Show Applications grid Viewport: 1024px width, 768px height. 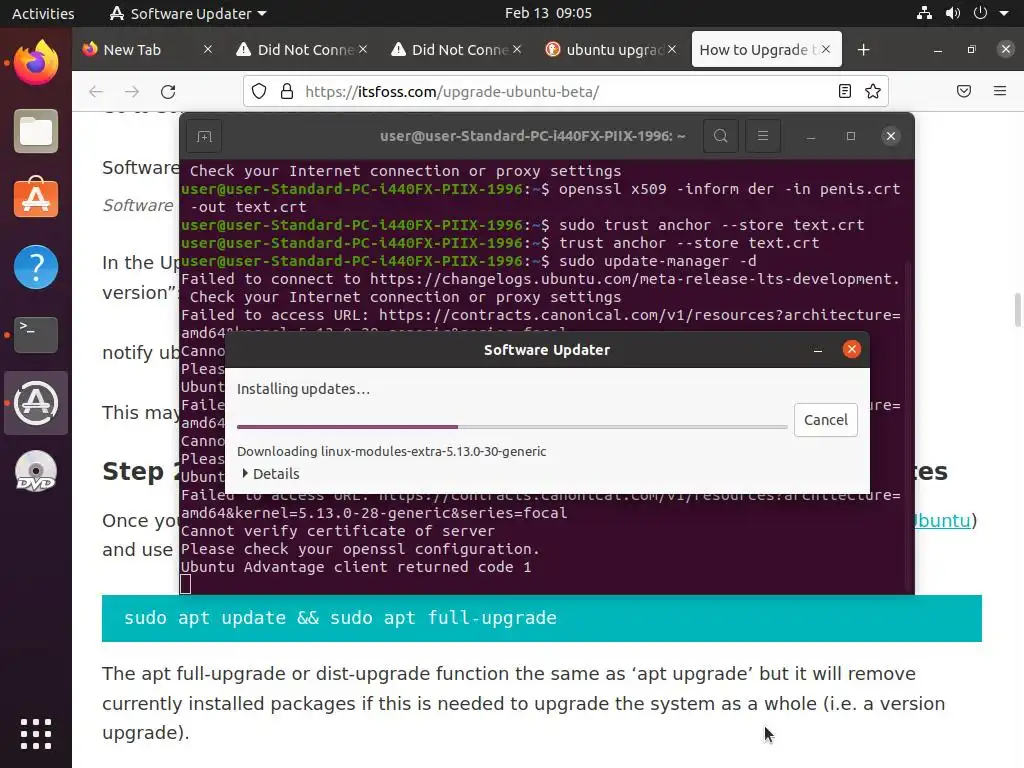36,734
